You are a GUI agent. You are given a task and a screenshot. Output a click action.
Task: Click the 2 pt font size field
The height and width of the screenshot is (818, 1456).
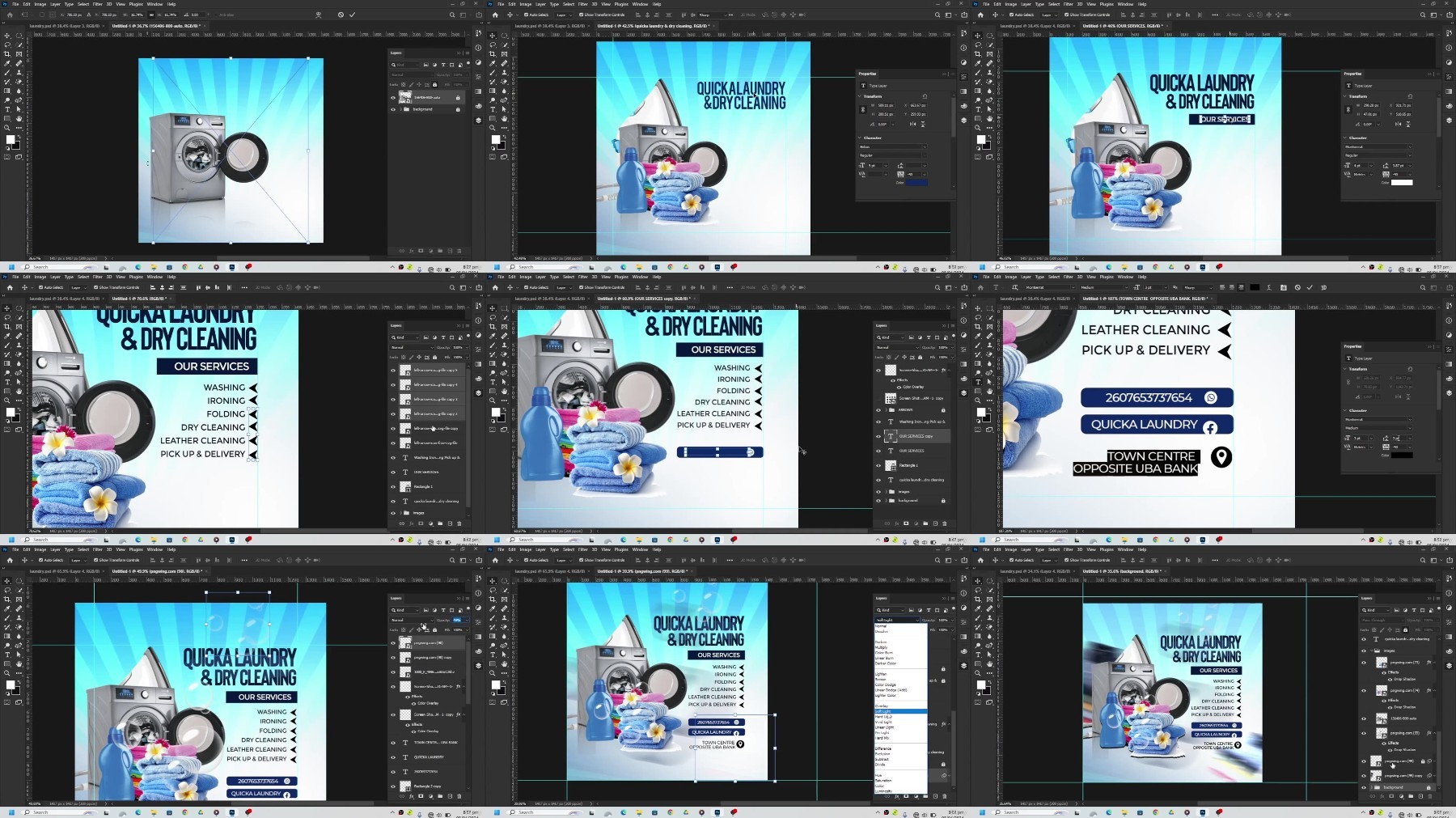pos(1156,287)
